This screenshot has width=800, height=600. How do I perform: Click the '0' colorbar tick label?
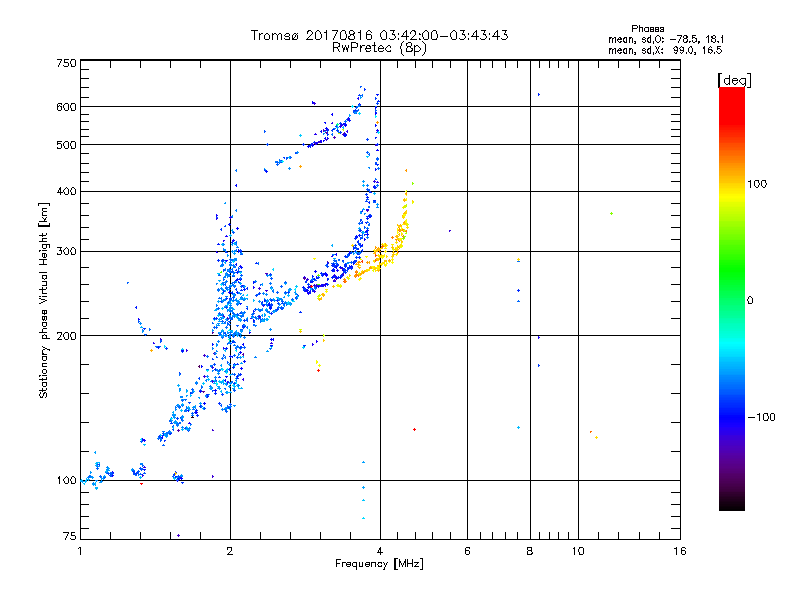[750, 301]
